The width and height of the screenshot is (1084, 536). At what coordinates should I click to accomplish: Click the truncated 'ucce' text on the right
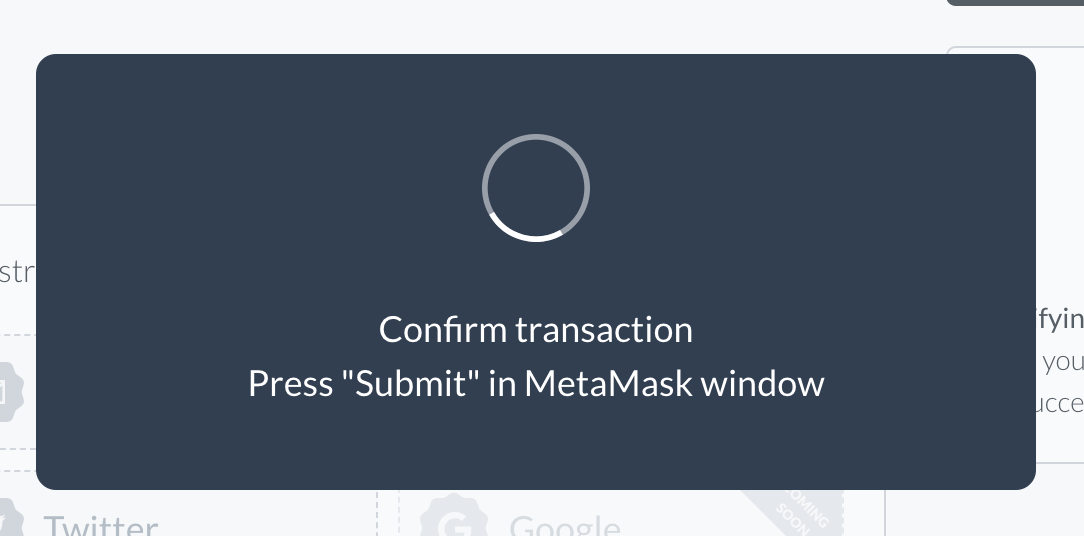(x=1059, y=403)
